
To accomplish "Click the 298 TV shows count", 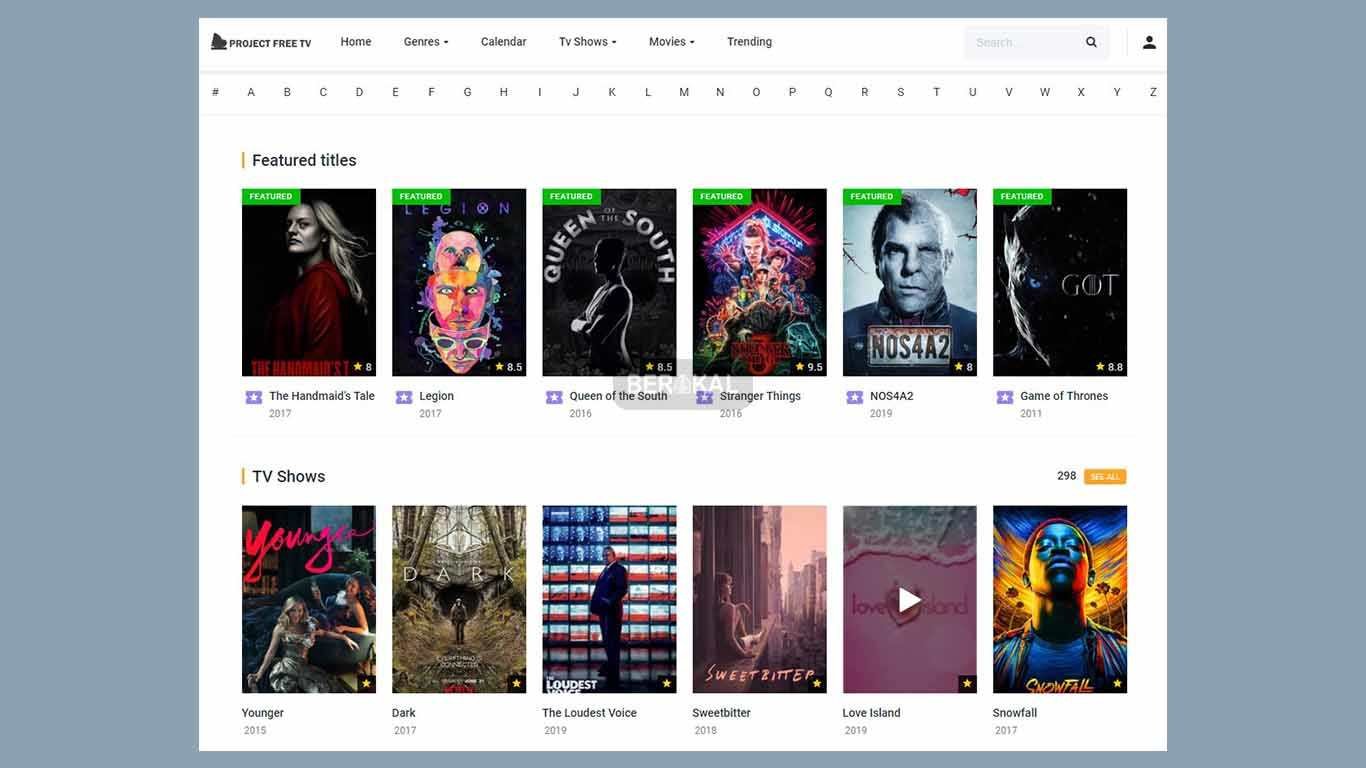I will (x=1067, y=476).
